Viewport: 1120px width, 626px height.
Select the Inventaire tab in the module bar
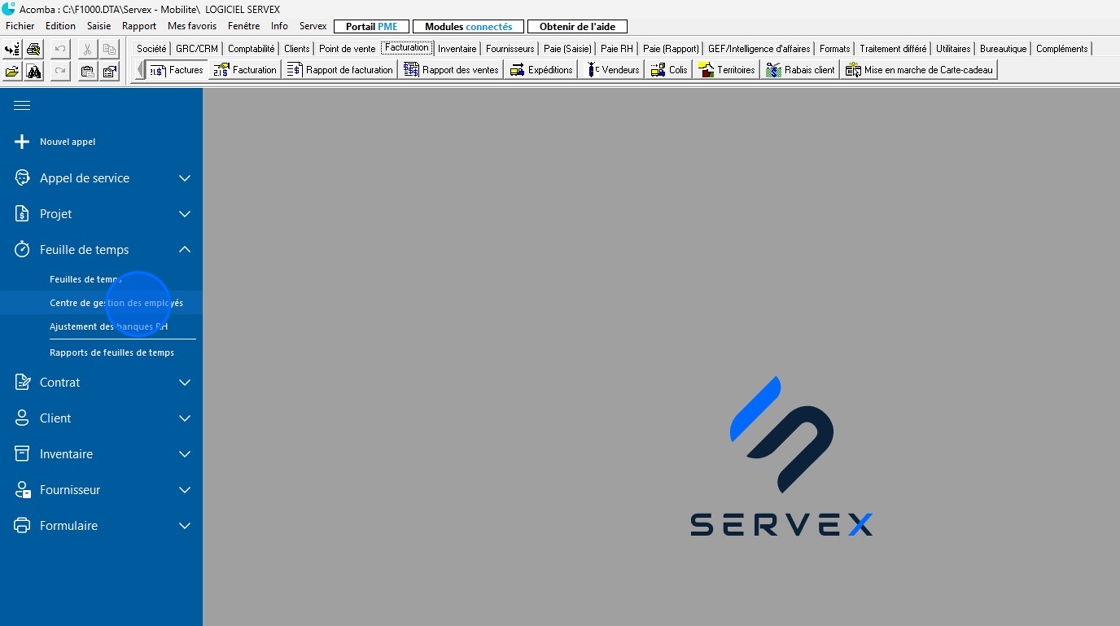click(x=457, y=49)
